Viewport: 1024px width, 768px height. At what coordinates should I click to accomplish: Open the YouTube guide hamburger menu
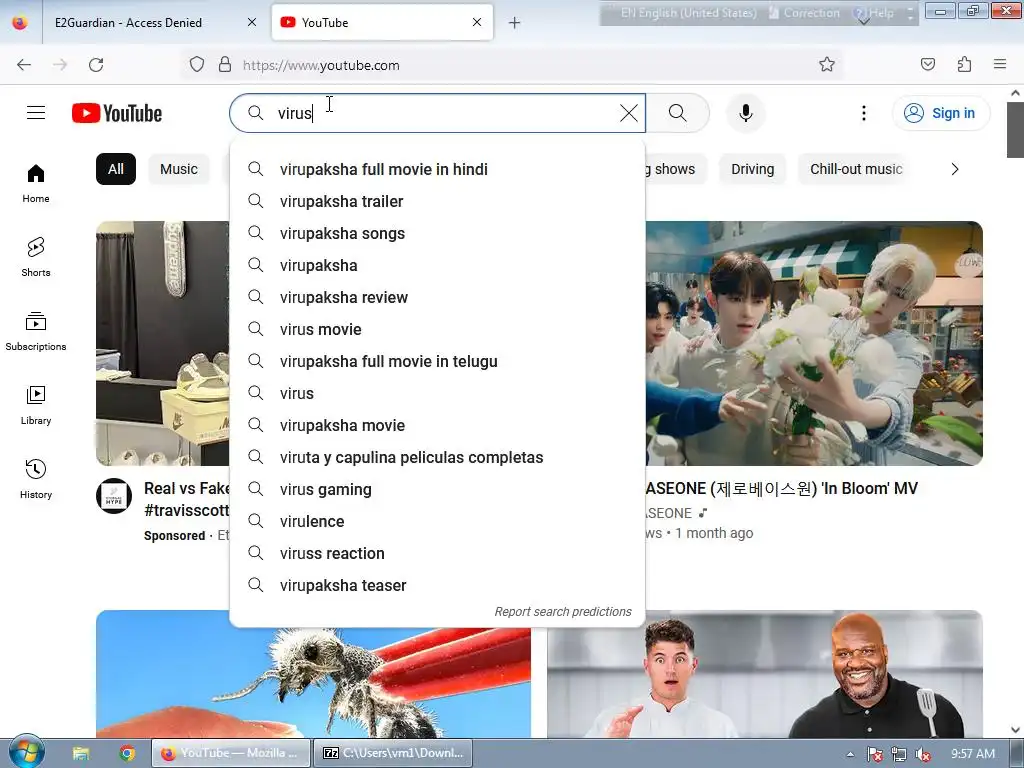[x=36, y=113]
